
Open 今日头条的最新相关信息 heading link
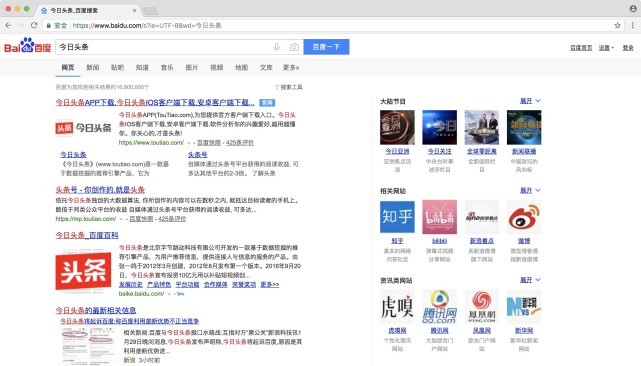(96, 310)
